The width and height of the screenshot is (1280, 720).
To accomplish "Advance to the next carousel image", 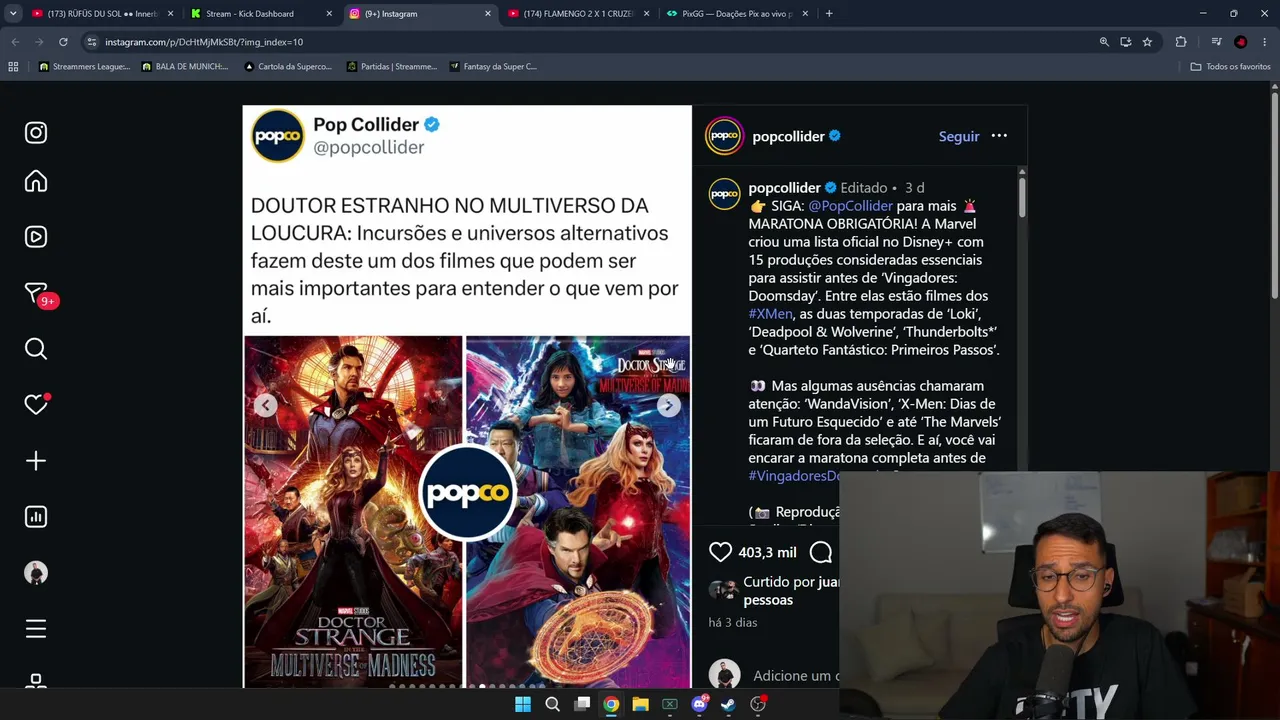I will (x=669, y=405).
